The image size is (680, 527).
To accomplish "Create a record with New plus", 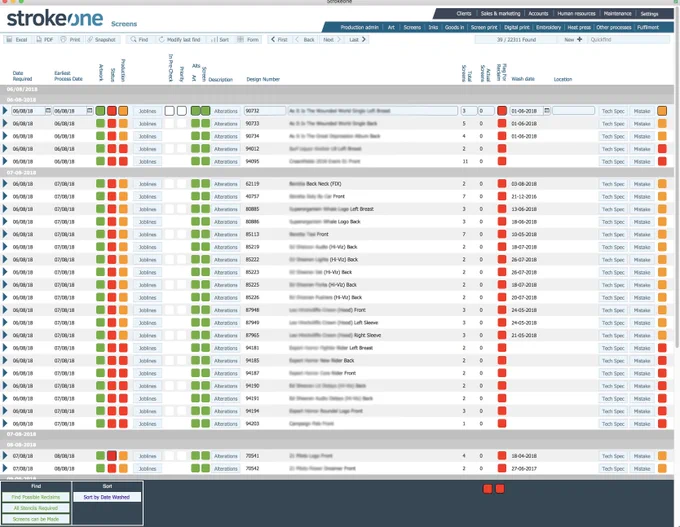I will coord(573,39).
